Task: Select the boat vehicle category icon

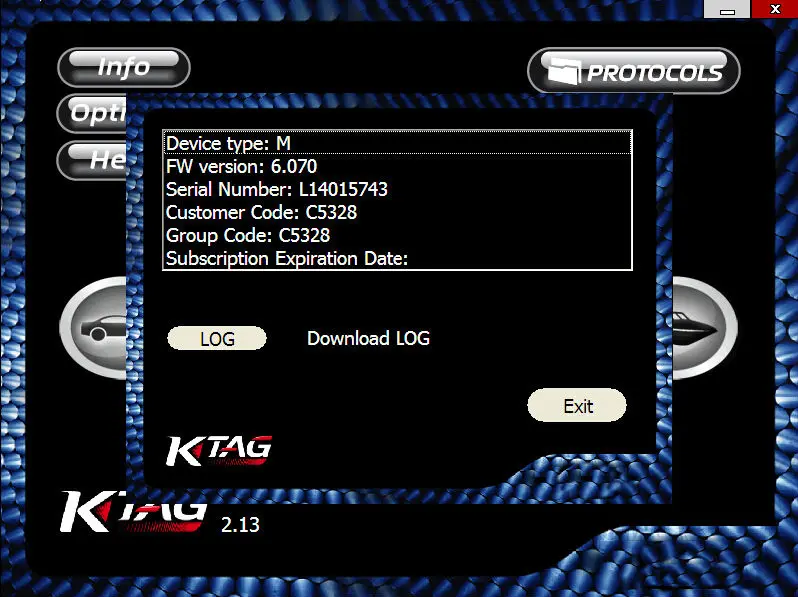Action: coord(704,328)
